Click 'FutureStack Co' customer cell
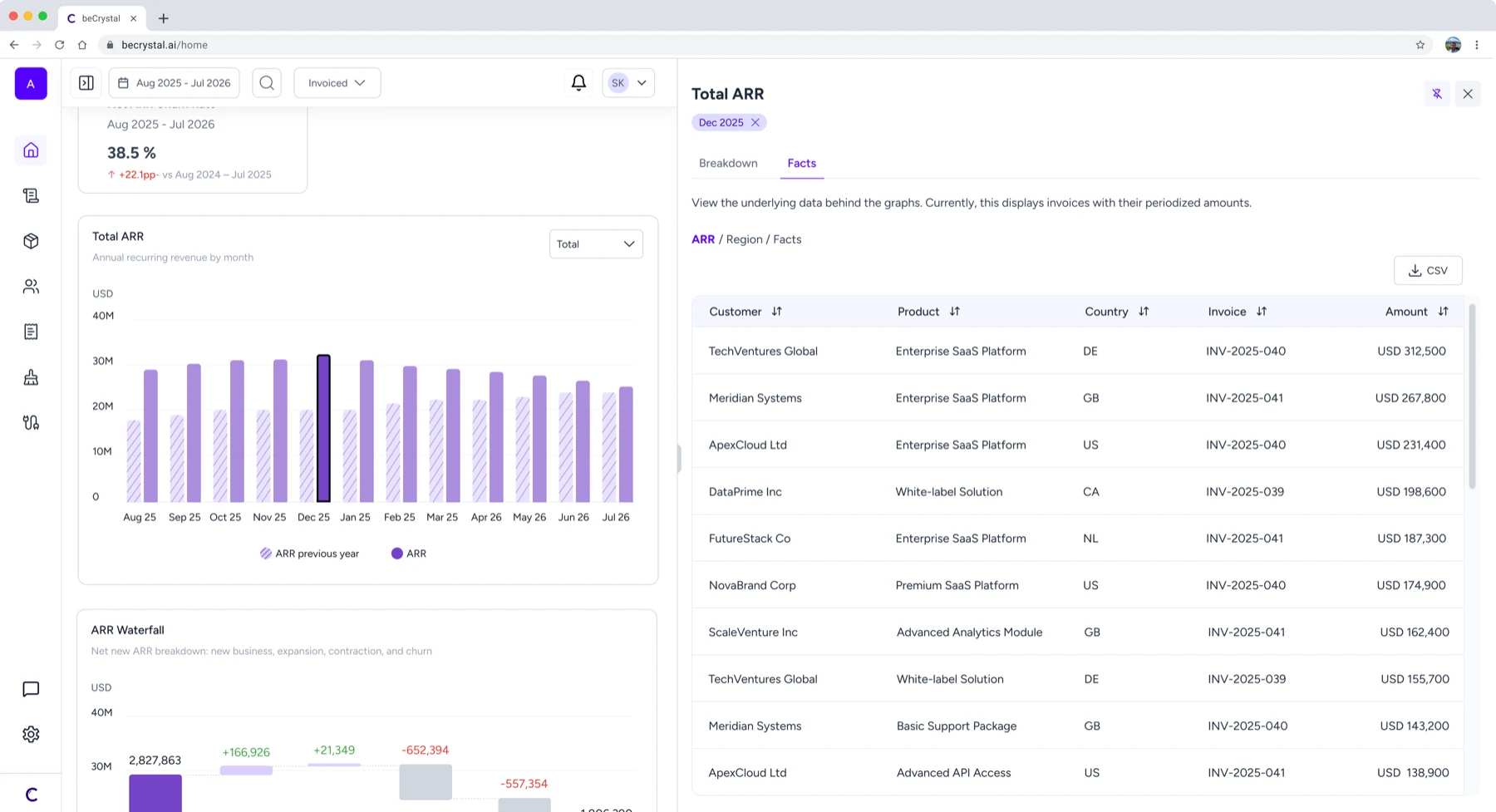The height and width of the screenshot is (812, 1496). pyautogui.click(x=749, y=539)
